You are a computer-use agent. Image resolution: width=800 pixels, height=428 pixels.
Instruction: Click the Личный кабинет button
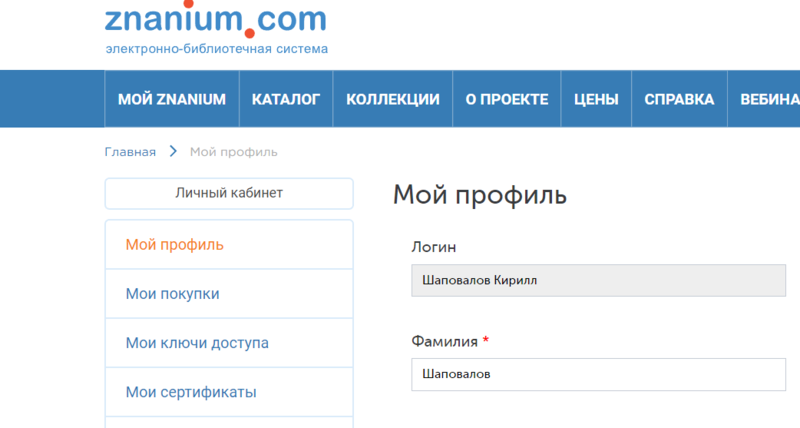[x=229, y=193]
